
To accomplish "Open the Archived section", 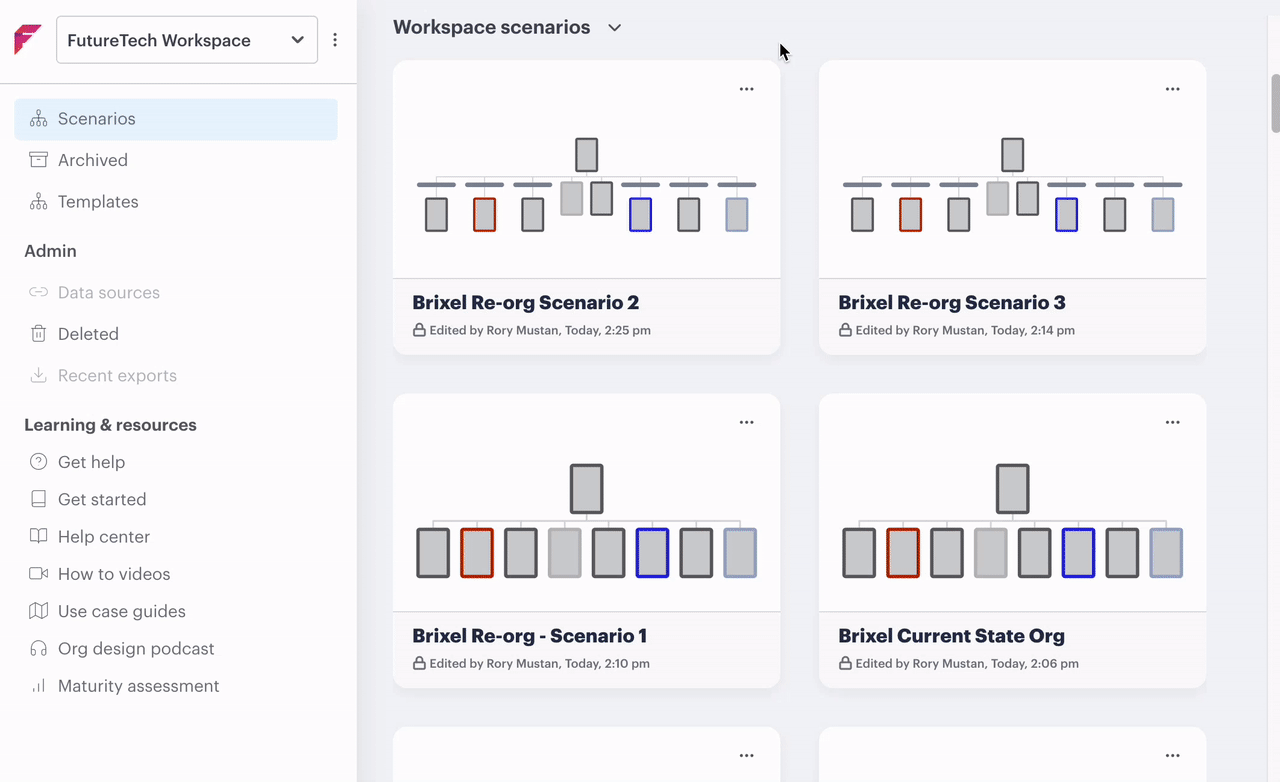I will (92, 160).
